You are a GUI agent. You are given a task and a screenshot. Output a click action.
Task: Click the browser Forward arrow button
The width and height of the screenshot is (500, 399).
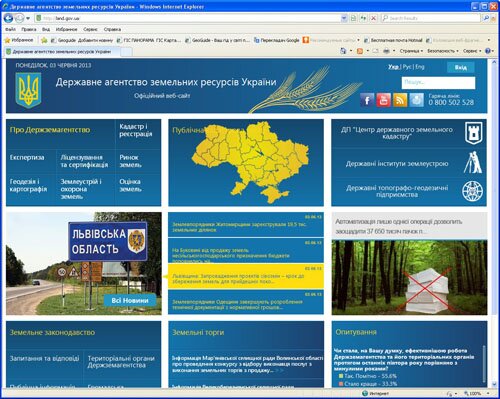(20, 18)
